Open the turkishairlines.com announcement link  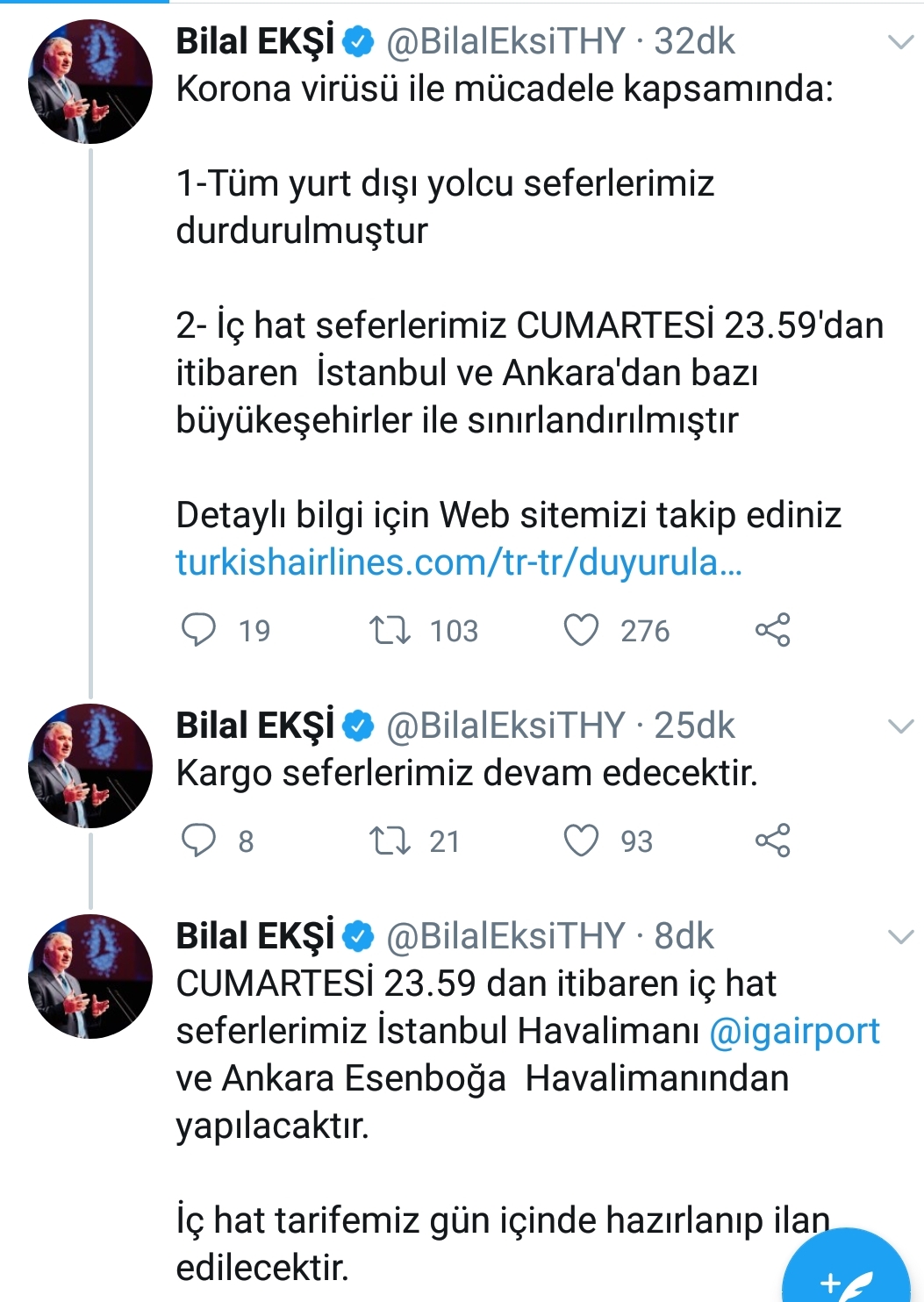coord(459,562)
